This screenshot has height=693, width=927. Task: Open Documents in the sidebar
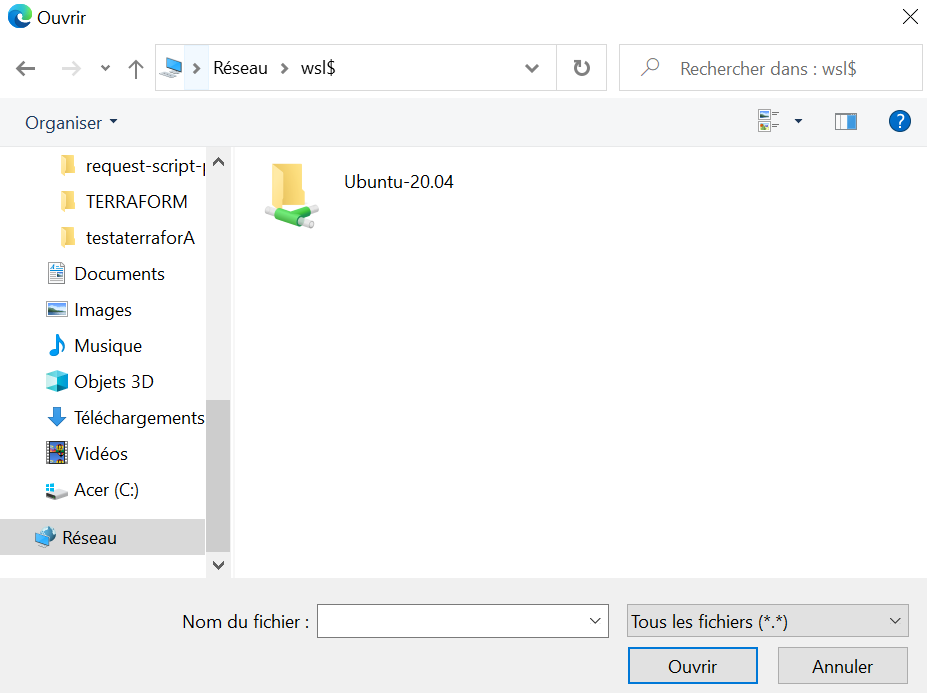click(106, 274)
